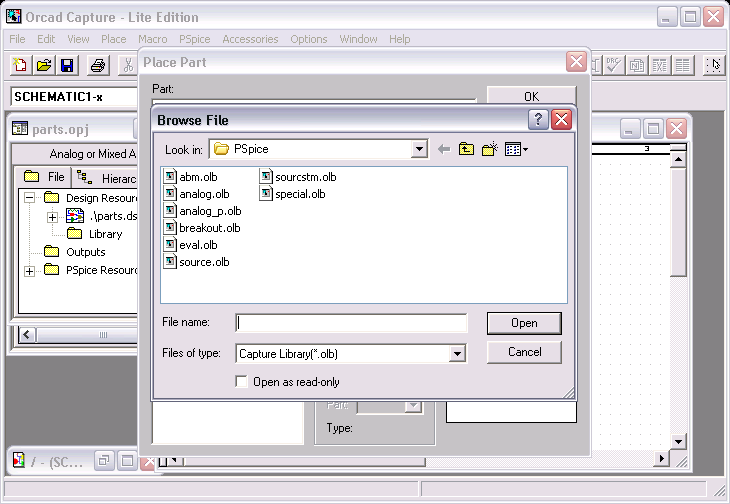Open the File menu
The height and width of the screenshot is (504, 730).
pos(17,39)
